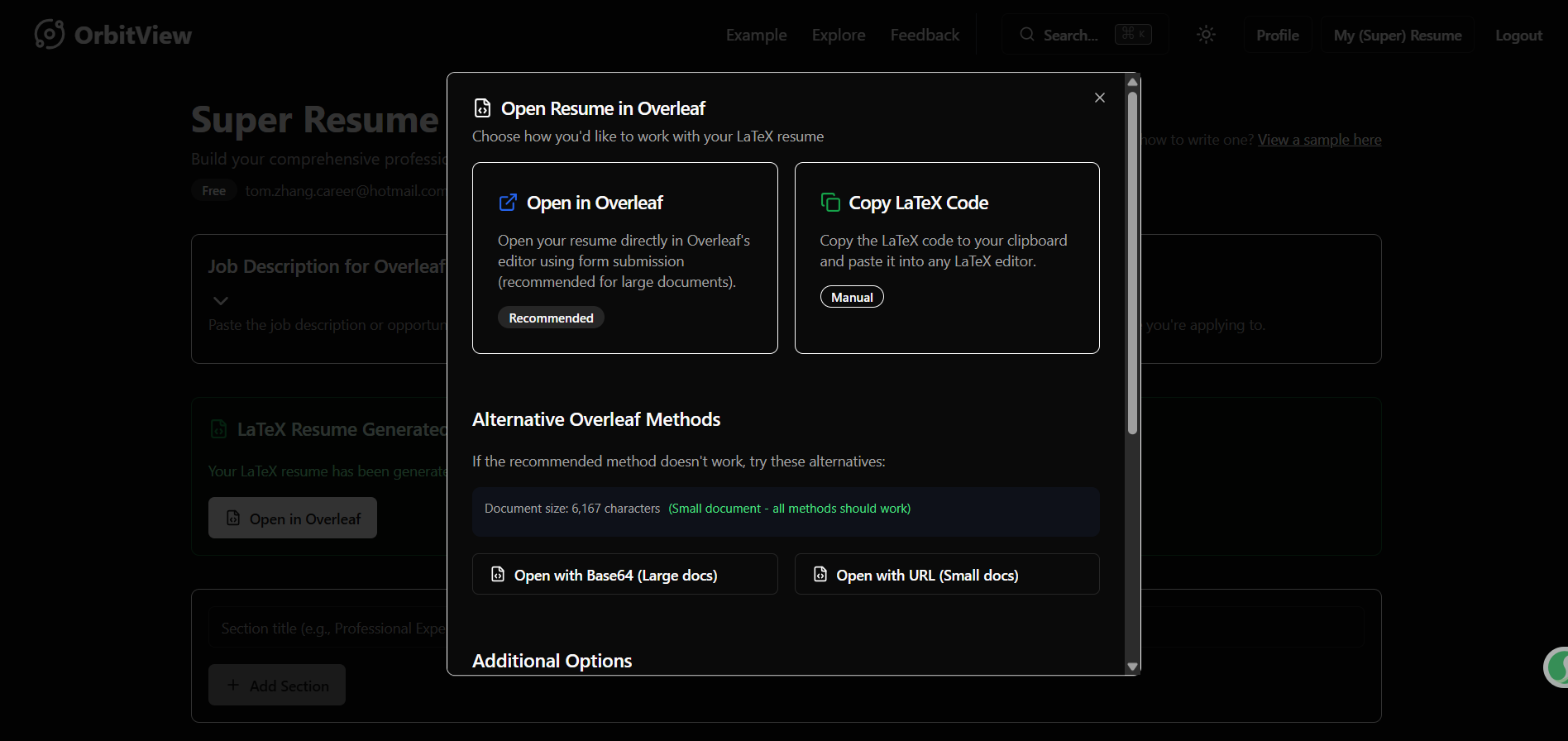The height and width of the screenshot is (741, 1568).
Task: Click the Free plan badge
Action: tap(213, 190)
